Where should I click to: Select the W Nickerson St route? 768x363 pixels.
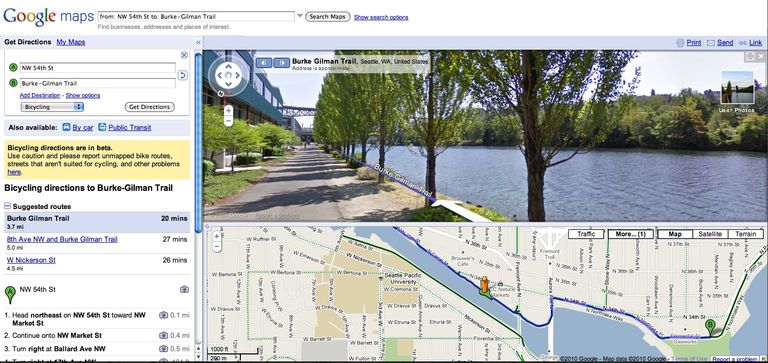tap(31, 260)
